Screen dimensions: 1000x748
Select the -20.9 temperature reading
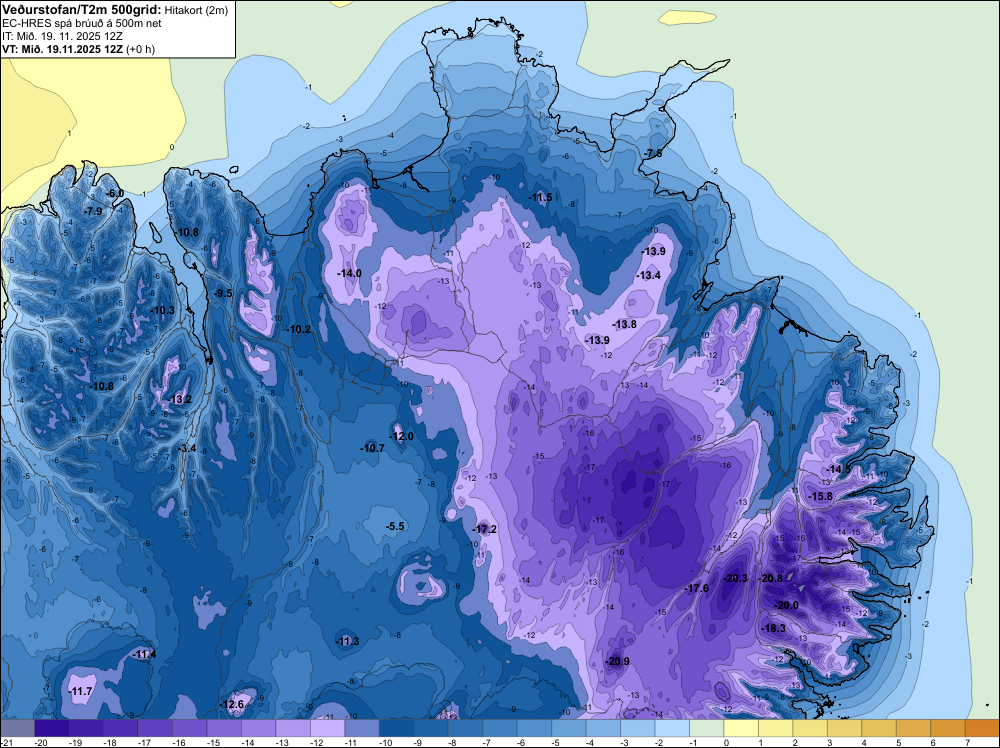pyautogui.click(x=617, y=662)
